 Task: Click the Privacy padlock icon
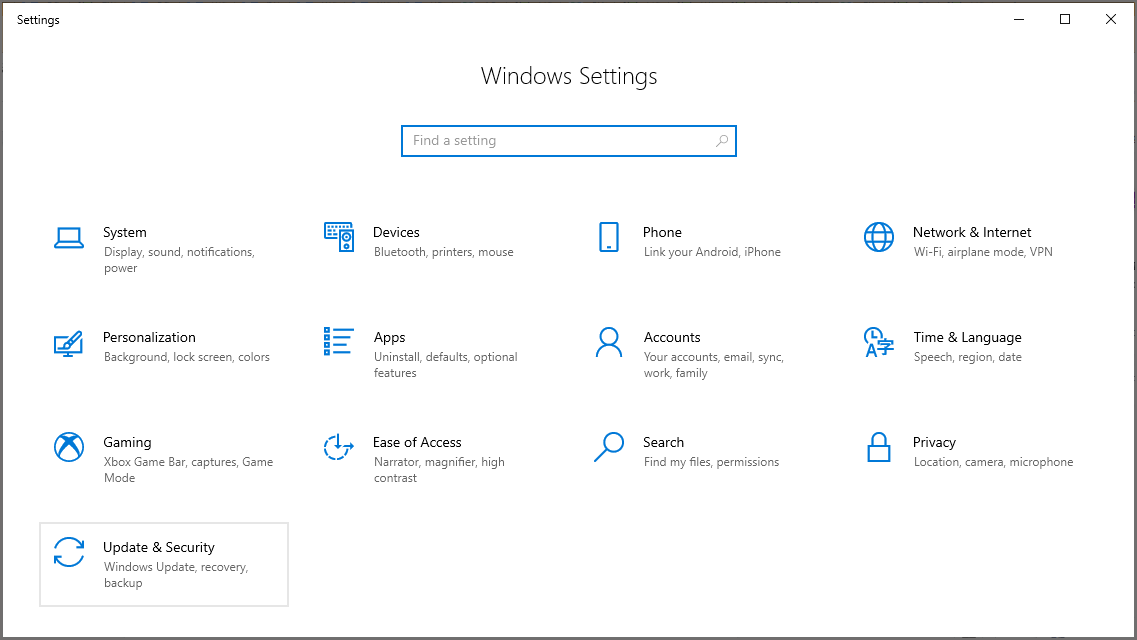point(878,447)
